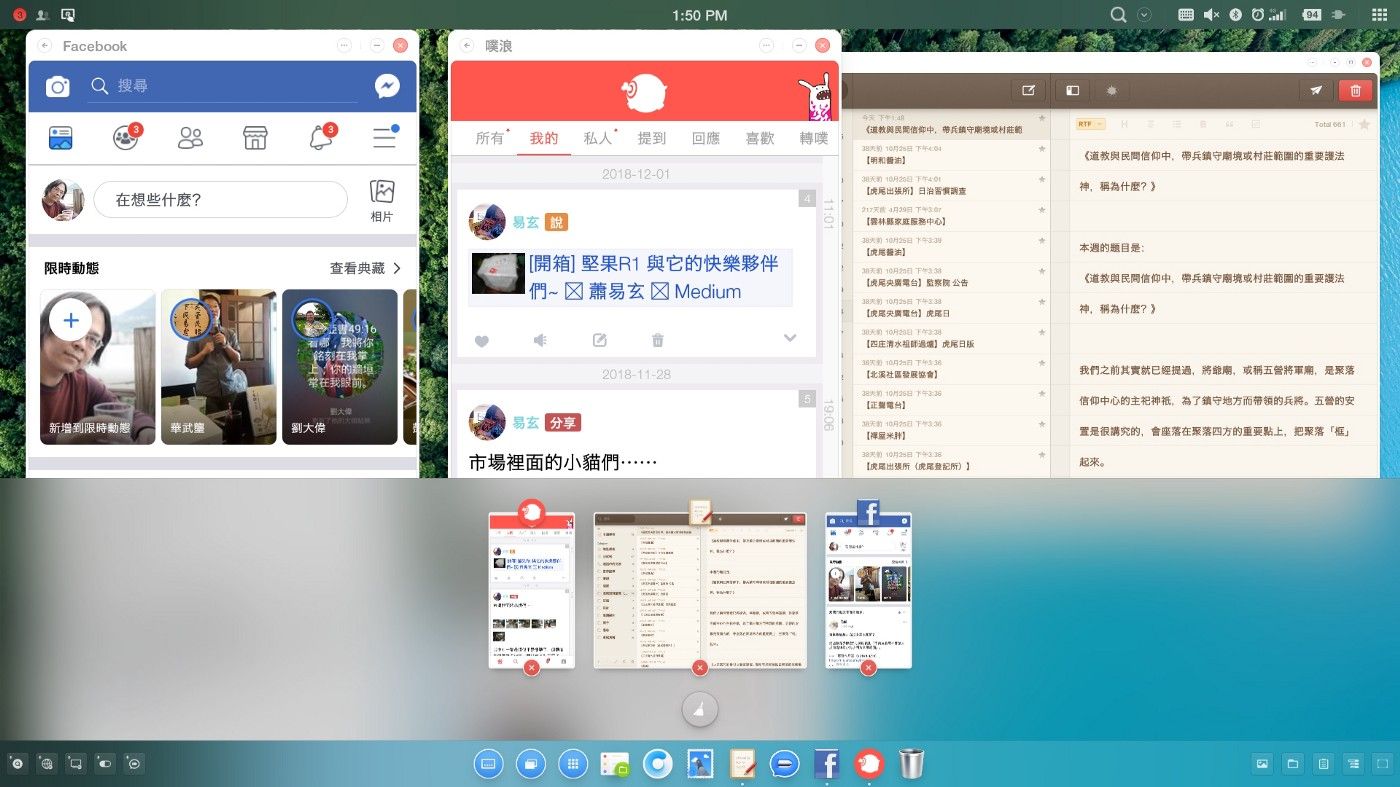Open Facebook Marketplace icon
Screen dimensions: 1400x787
255,138
